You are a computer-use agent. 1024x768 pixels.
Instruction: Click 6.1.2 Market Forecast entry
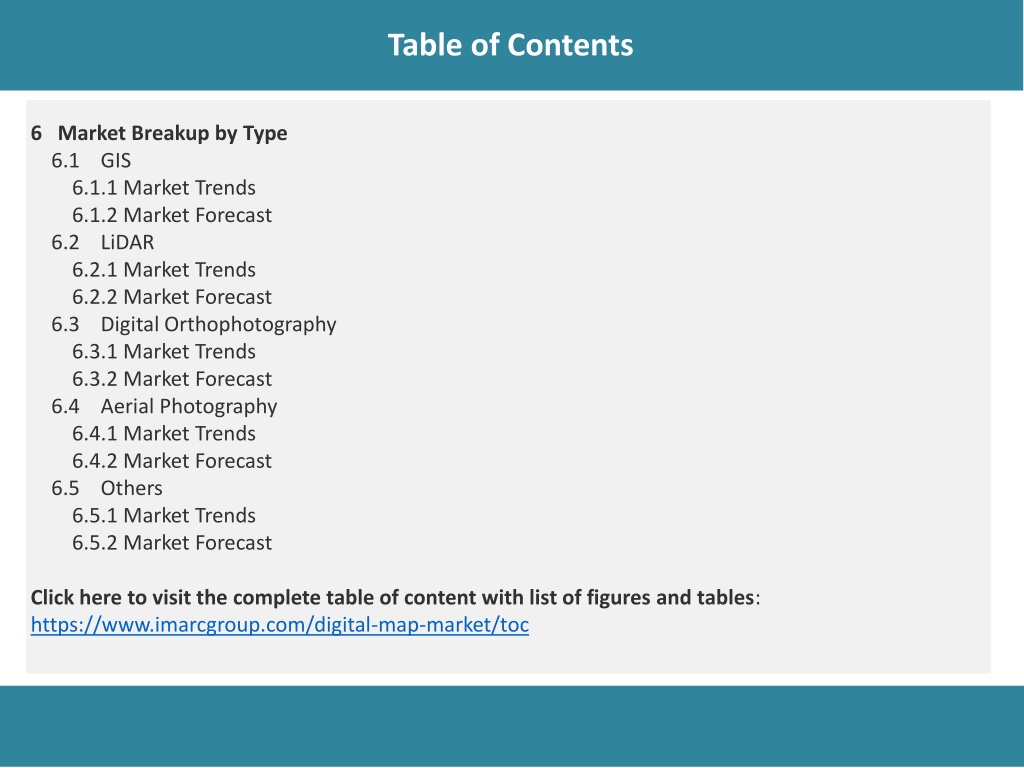tap(172, 216)
